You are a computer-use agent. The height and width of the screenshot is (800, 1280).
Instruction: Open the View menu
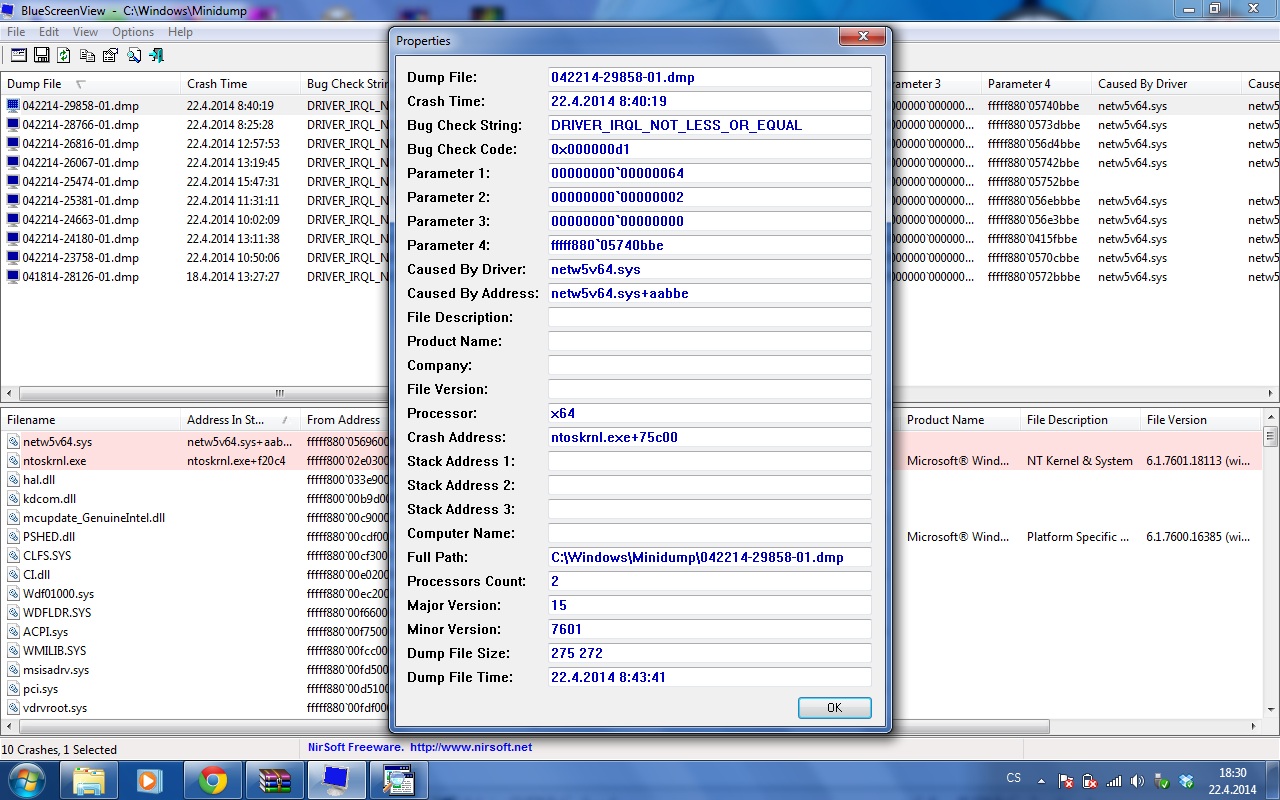(85, 32)
